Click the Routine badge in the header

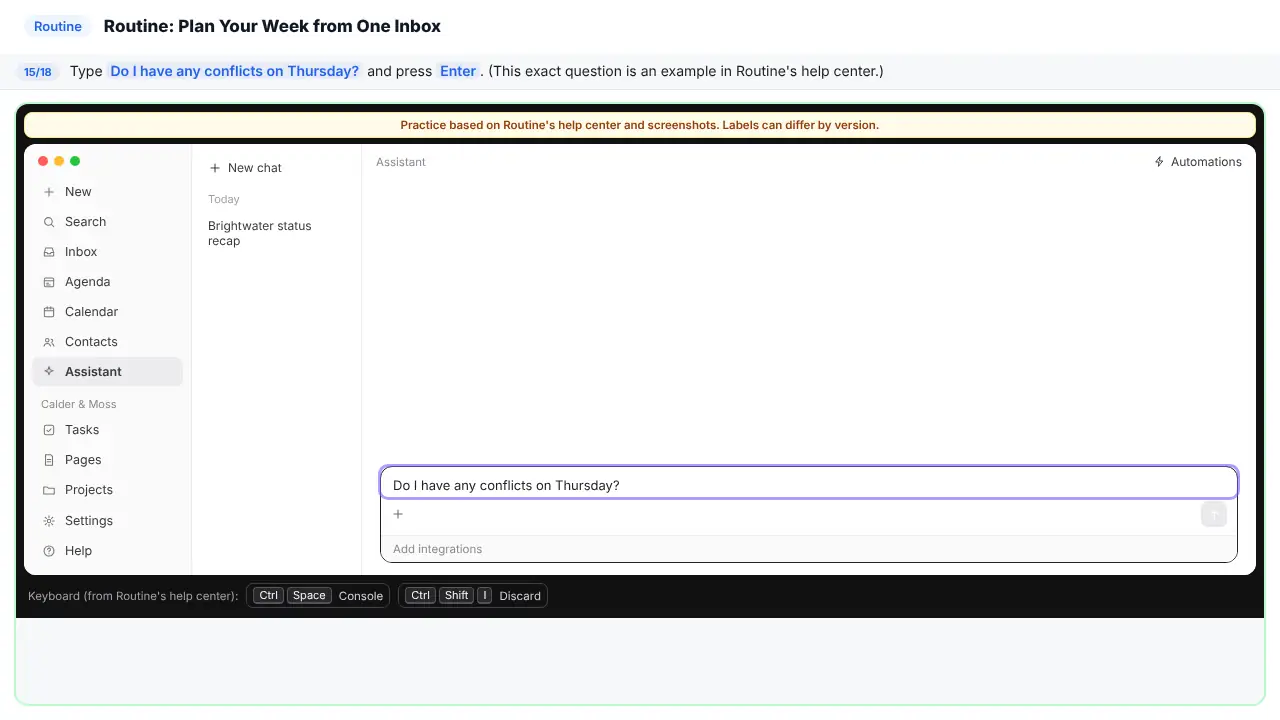click(x=58, y=27)
